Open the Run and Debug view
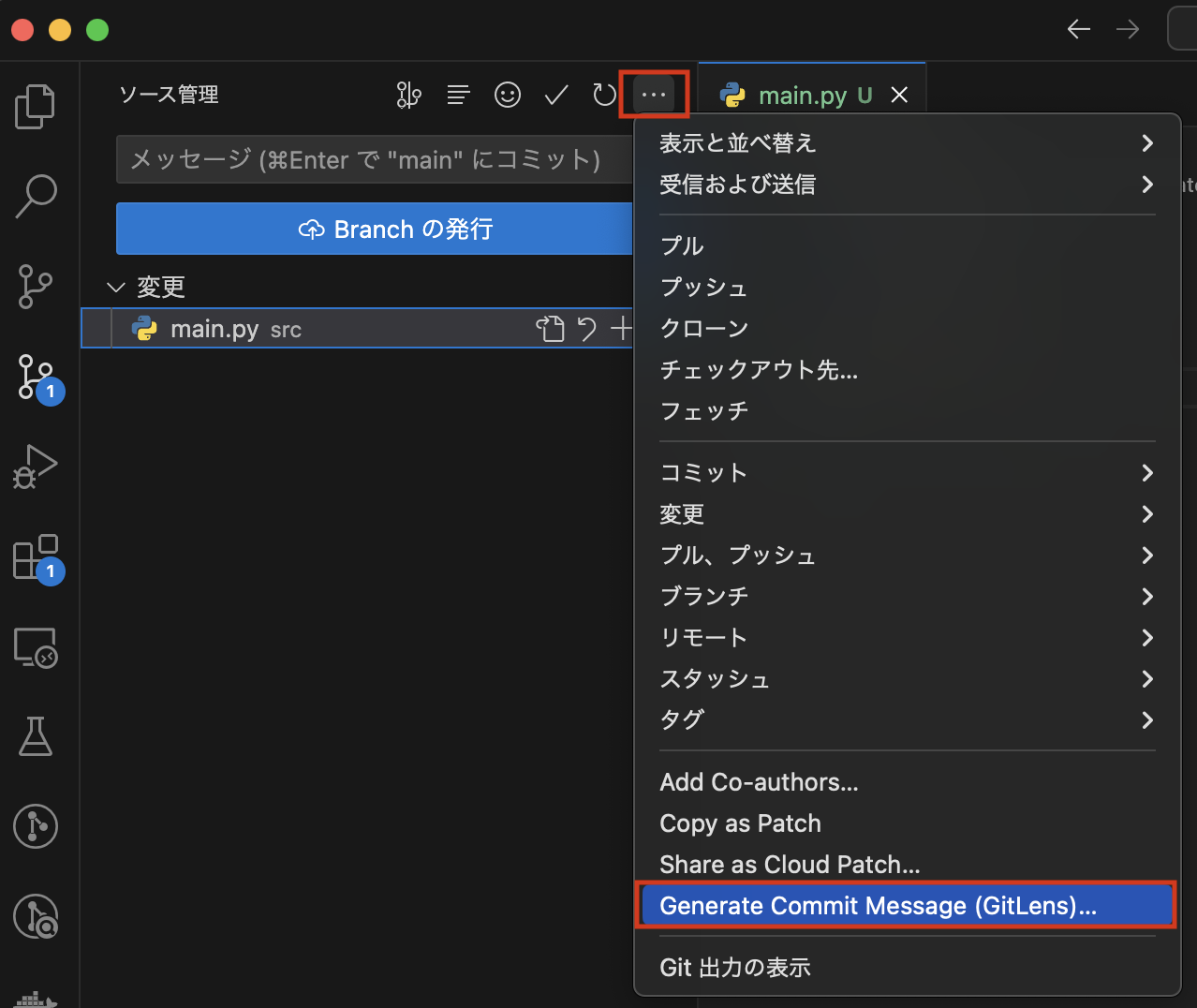The height and width of the screenshot is (1008, 1197). (36, 467)
